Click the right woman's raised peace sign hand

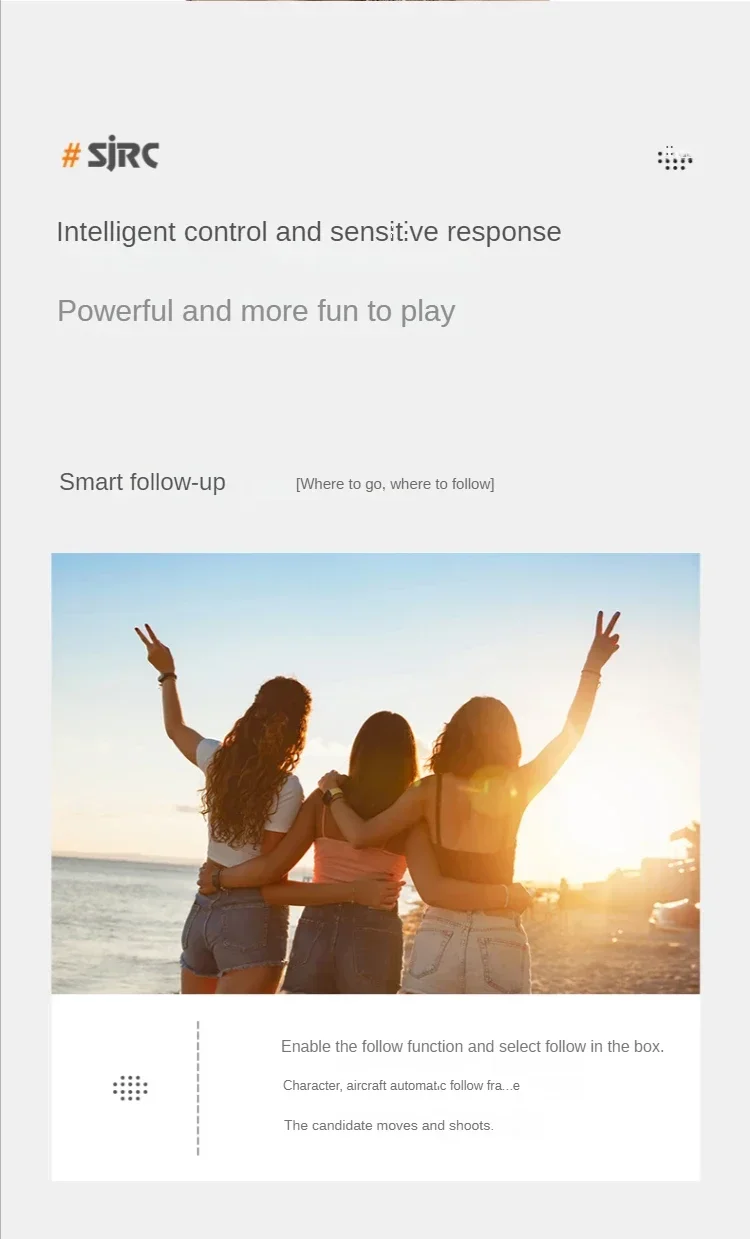604,639
